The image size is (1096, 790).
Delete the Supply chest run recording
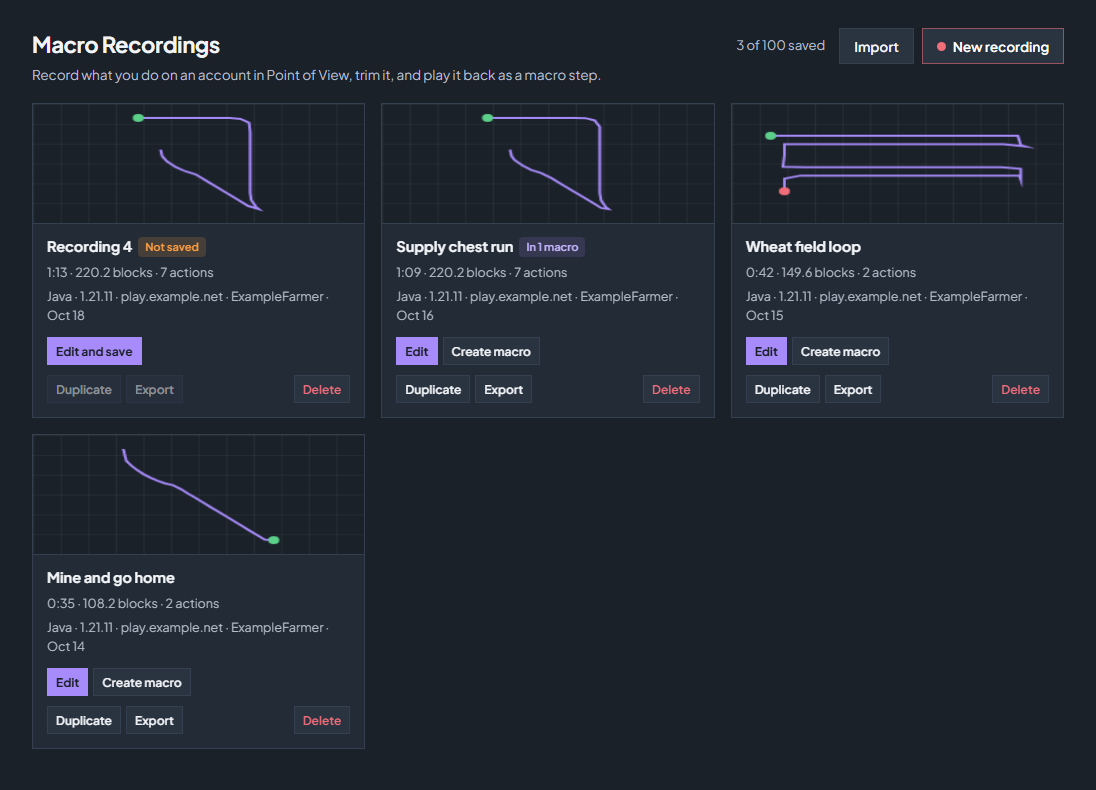671,389
